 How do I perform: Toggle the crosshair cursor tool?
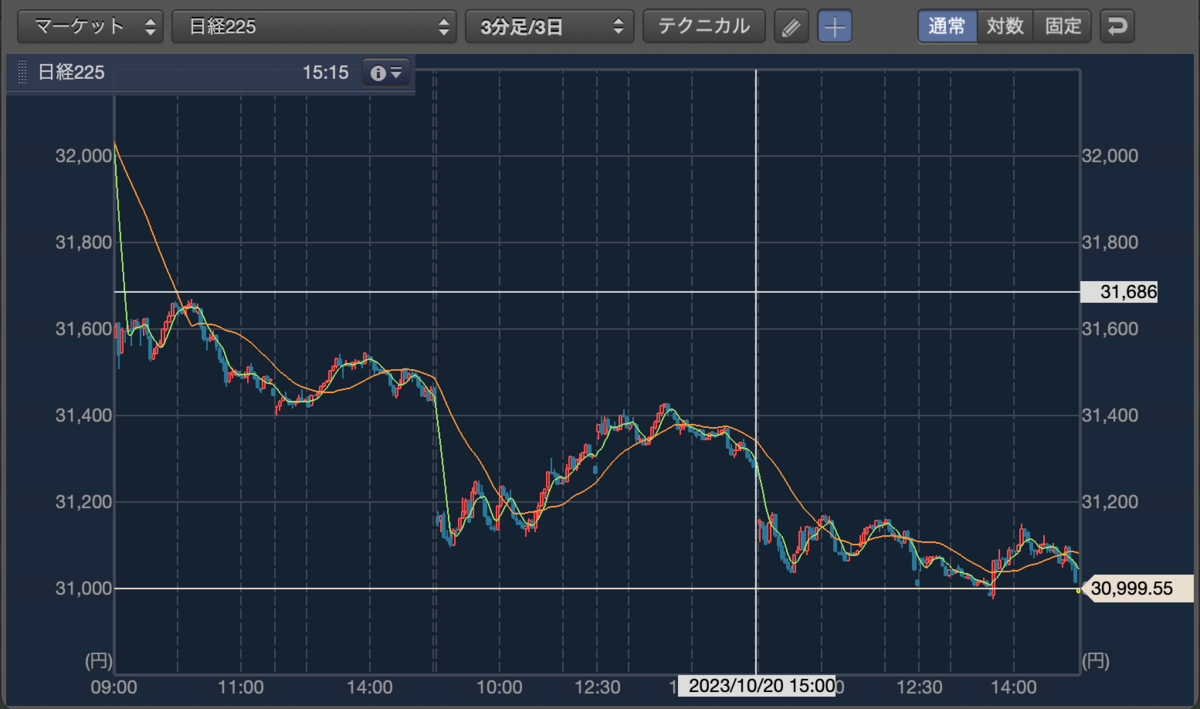[835, 27]
